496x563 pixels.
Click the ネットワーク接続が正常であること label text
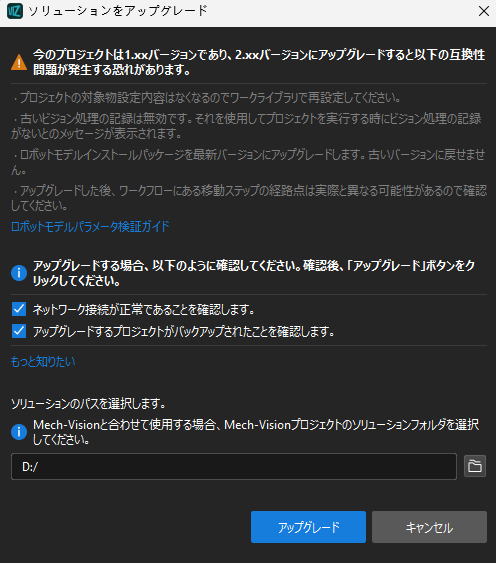point(144,309)
